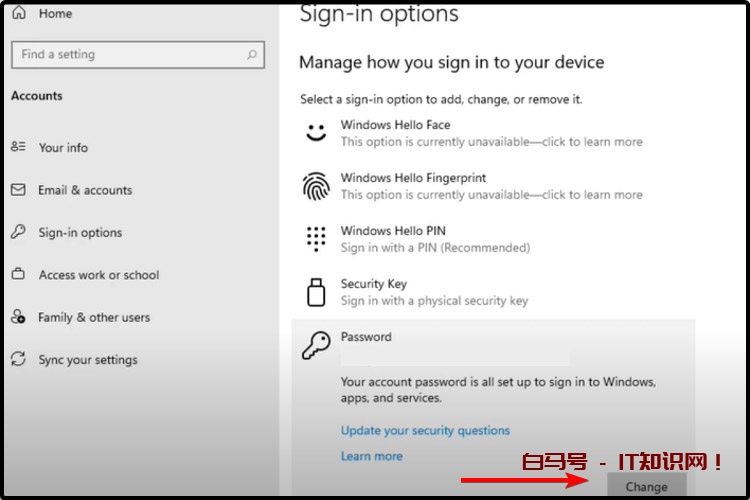Screen dimensions: 750x500
Task: Click the Access work or school briefcase icon
Action: tap(18, 275)
